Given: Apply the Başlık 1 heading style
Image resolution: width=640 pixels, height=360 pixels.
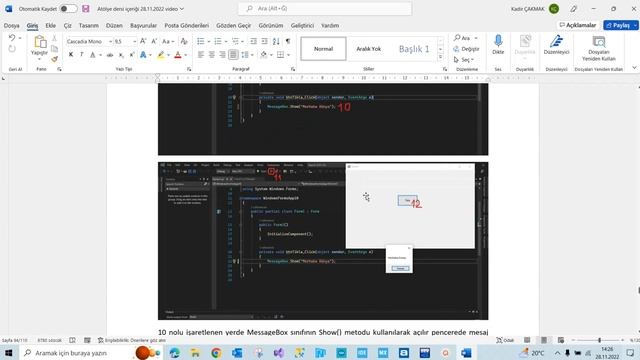Looking at the screenshot, I should 414,49.
